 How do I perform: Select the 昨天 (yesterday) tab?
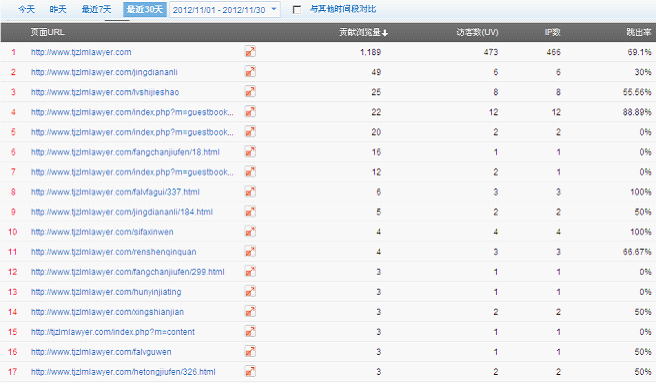coord(58,9)
